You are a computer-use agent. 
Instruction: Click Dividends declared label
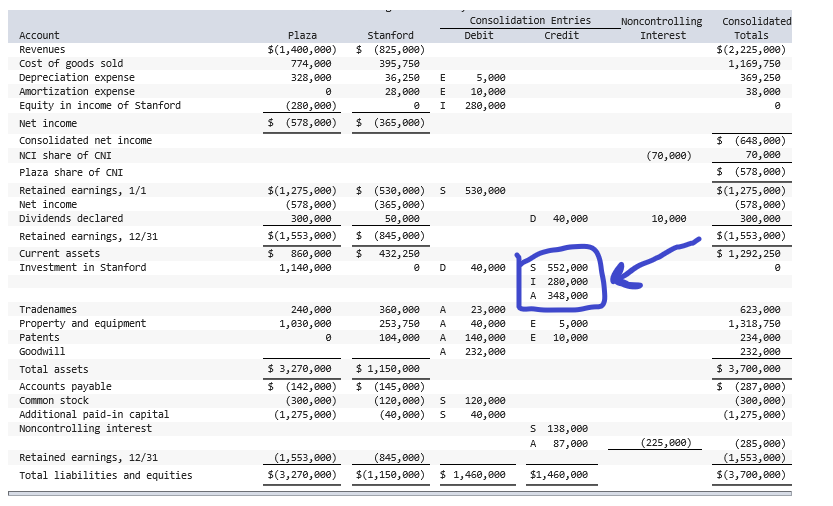(71, 218)
